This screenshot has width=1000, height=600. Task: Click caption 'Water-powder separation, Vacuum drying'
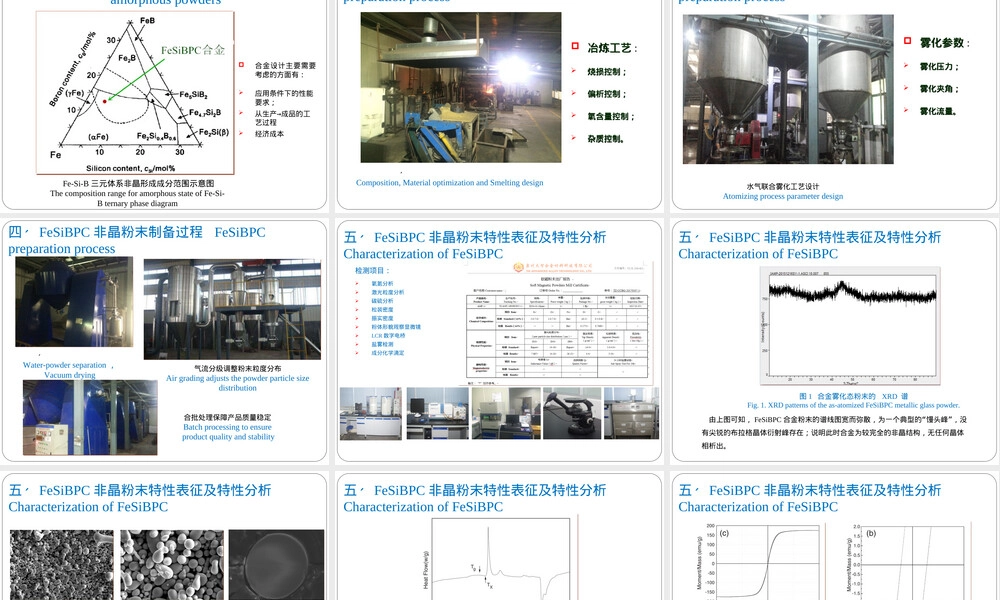pos(69,370)
